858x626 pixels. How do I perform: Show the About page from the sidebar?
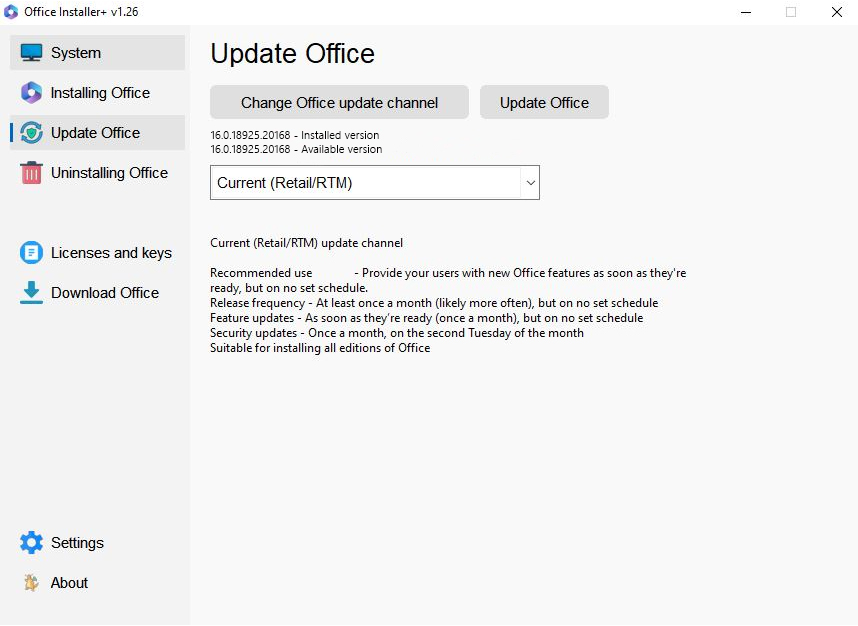pos(97,583)
